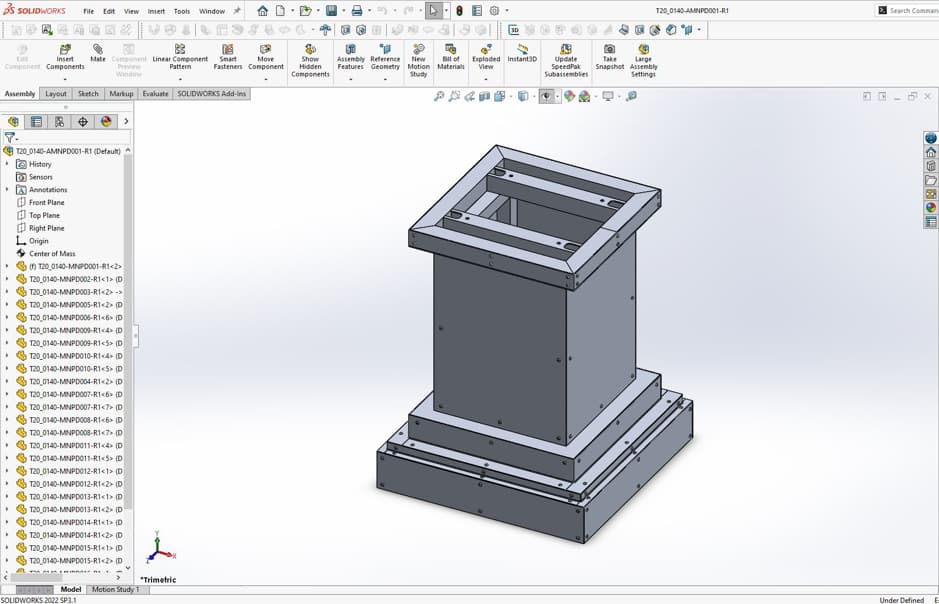The image size is (939, 604).
Task: Open the Display Style dropdown arrow
Action: [534, 97]
